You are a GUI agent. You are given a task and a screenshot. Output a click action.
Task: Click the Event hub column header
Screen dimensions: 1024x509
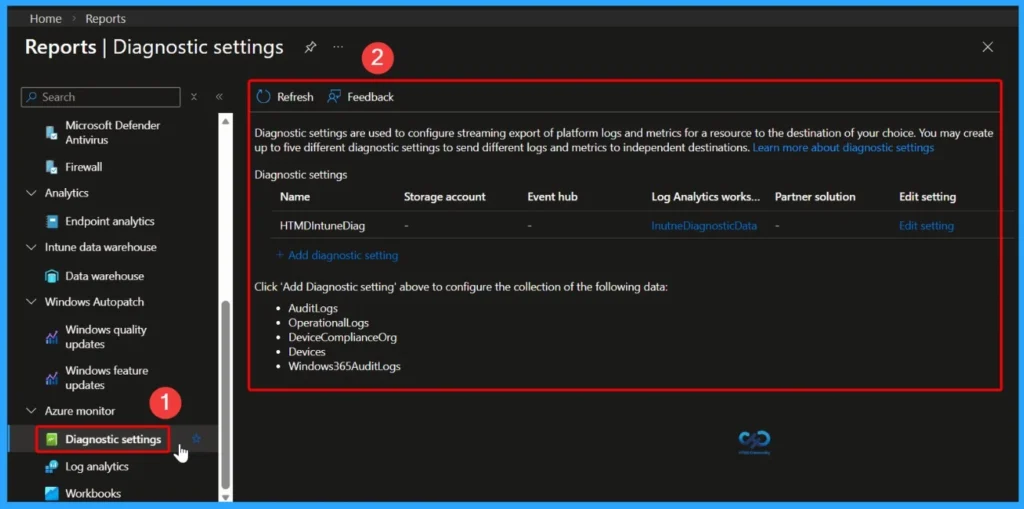[552, 197]
